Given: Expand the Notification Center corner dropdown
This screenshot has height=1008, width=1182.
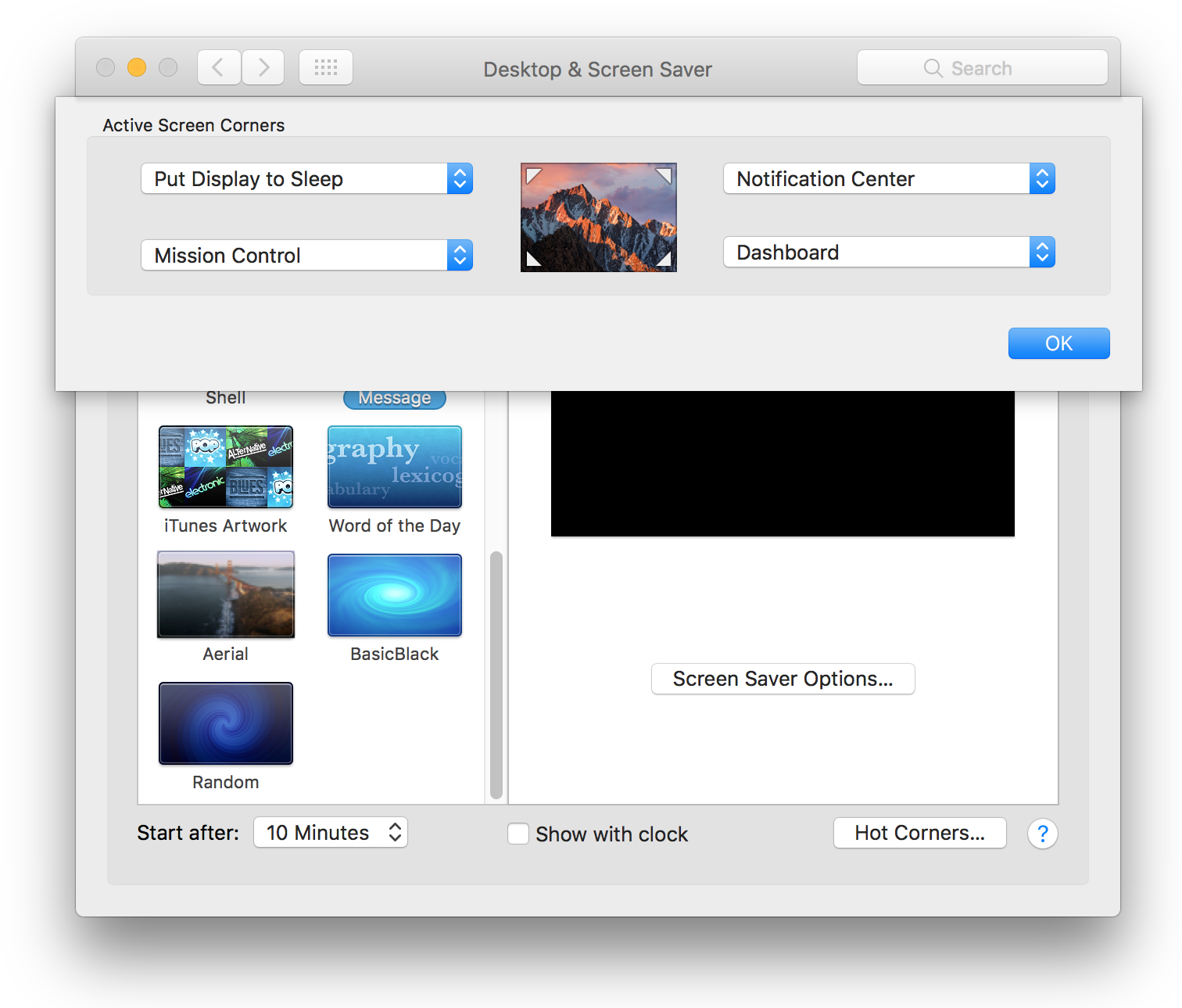Looking at the screenshot, I should pyautogui.click(x=890, y=179).
